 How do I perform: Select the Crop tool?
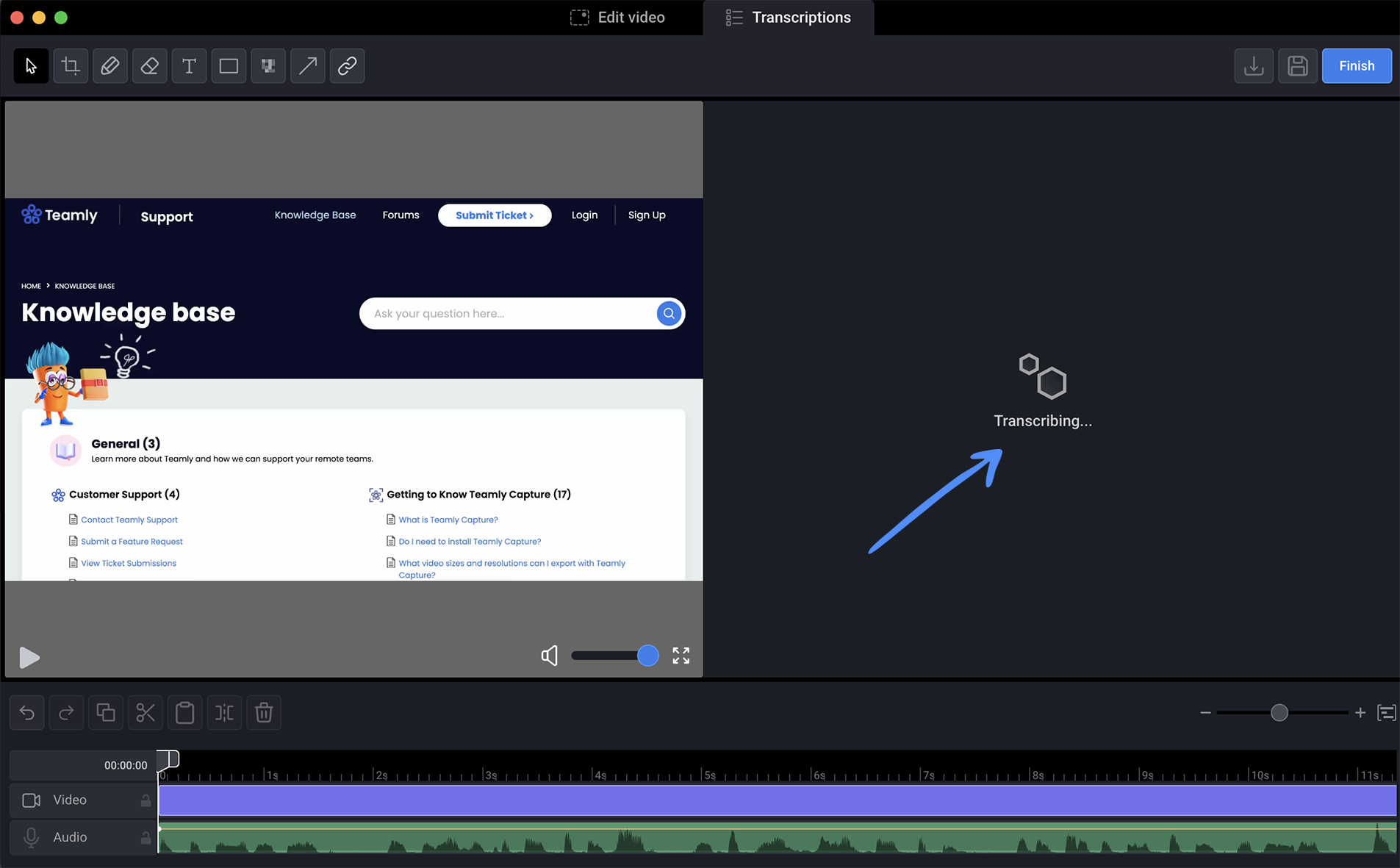(71, 66)
